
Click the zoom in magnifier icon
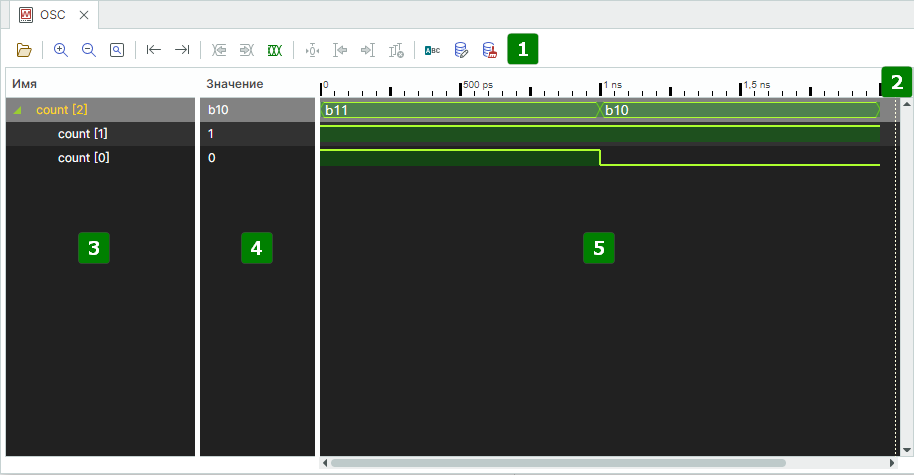tap(61, 50)
